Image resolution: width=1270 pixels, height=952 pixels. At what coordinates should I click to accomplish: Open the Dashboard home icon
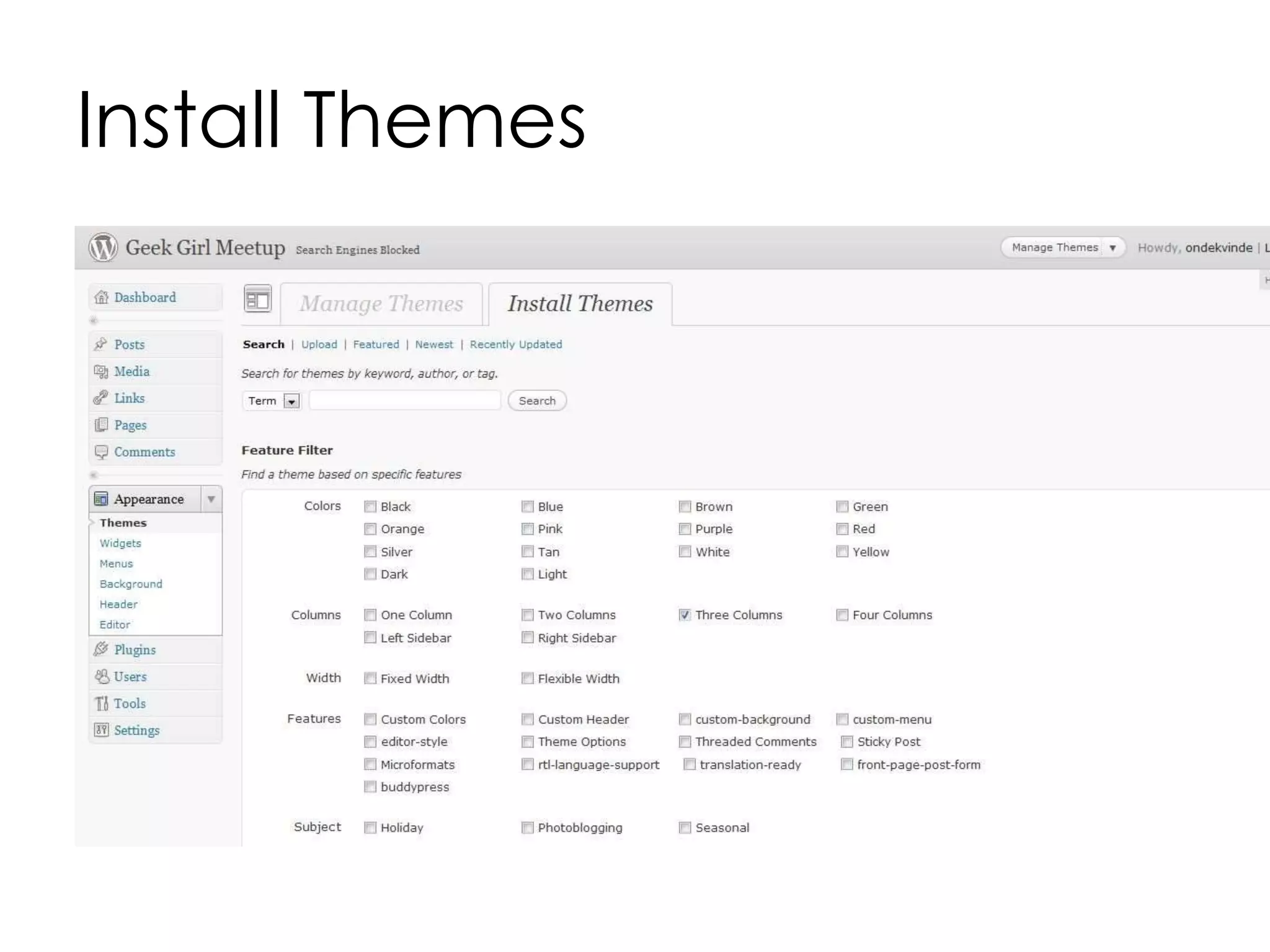click(102, 297)
